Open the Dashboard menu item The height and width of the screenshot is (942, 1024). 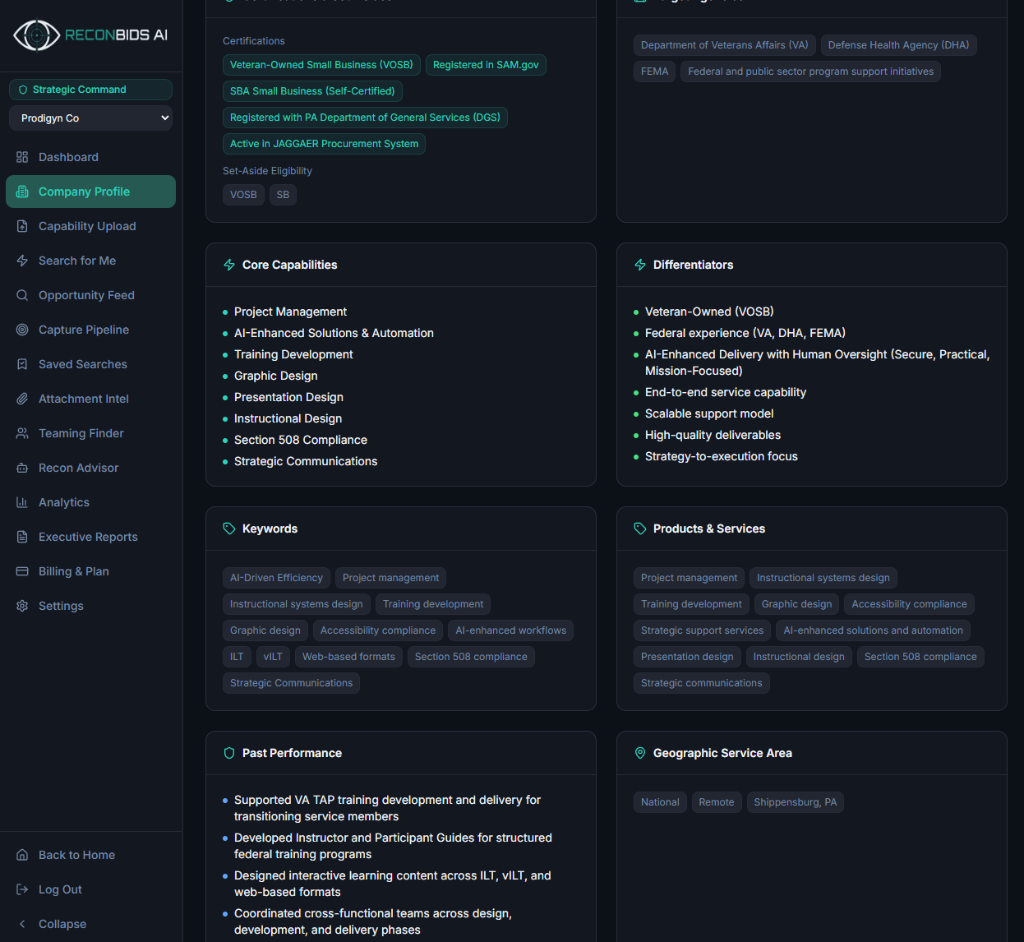[x=91, y=157]
